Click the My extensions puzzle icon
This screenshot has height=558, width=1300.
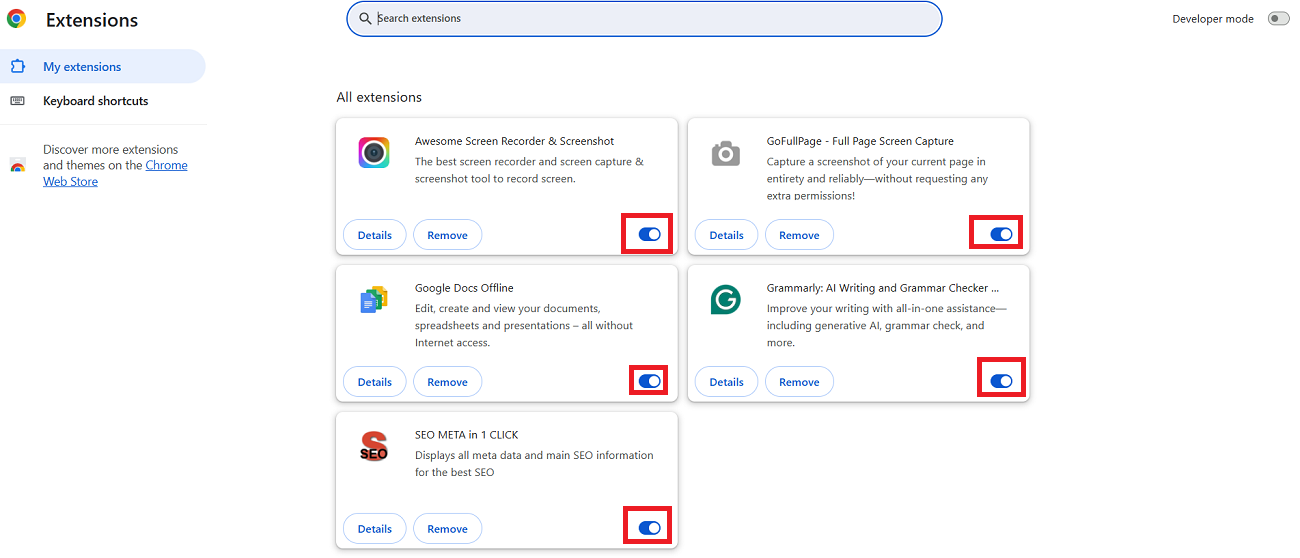18,67
